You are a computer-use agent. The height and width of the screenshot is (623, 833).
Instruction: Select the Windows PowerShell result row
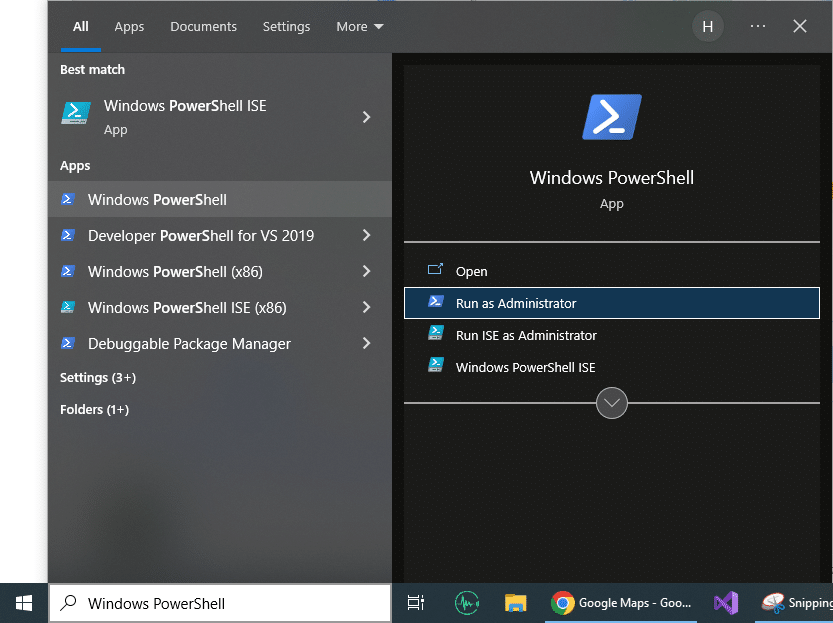(220, 199)
